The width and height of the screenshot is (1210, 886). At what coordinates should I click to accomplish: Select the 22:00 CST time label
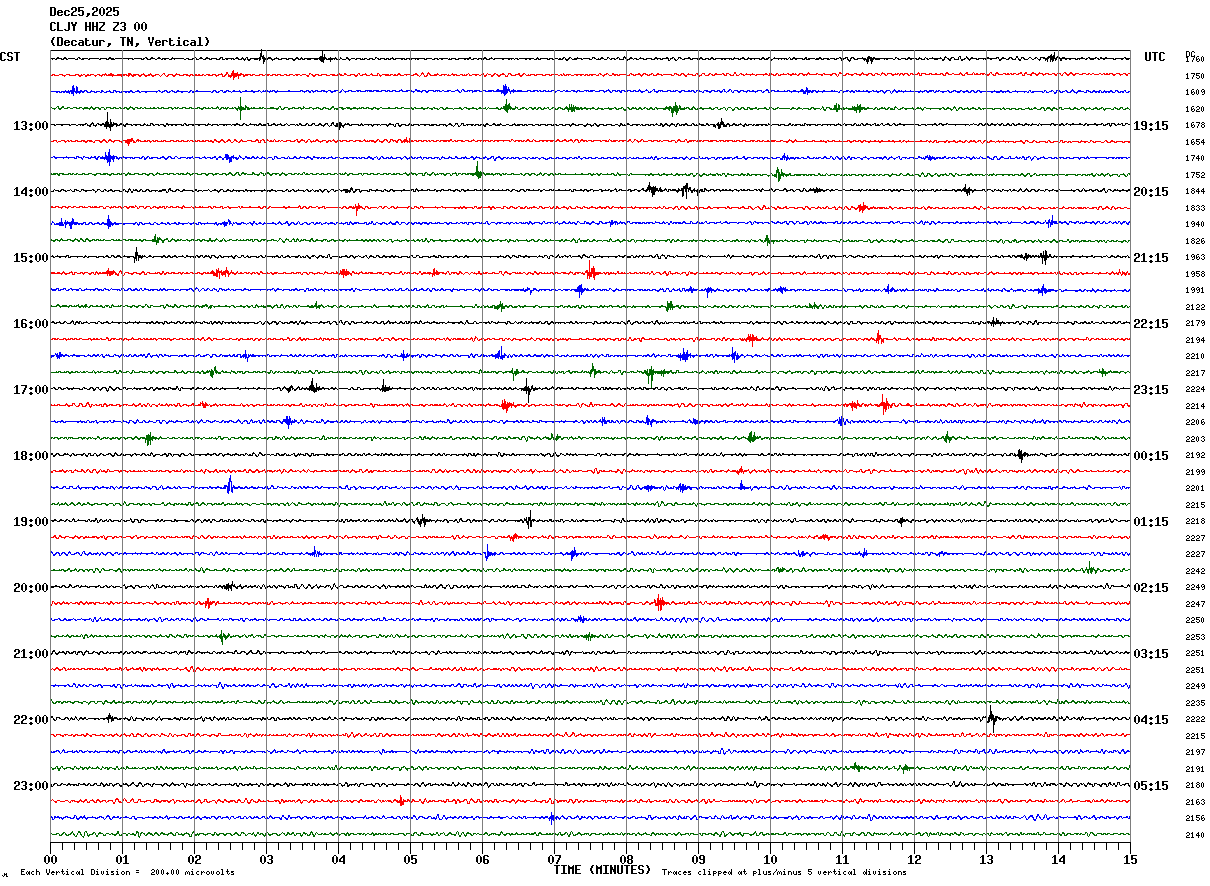[x=31, y=720]
